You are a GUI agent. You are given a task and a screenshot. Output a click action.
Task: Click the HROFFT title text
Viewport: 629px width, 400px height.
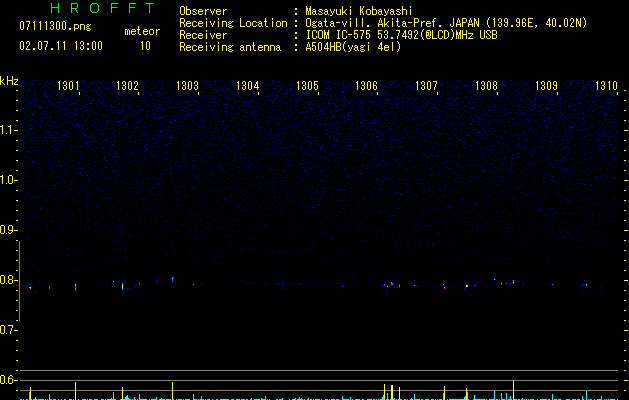[103, 8]
